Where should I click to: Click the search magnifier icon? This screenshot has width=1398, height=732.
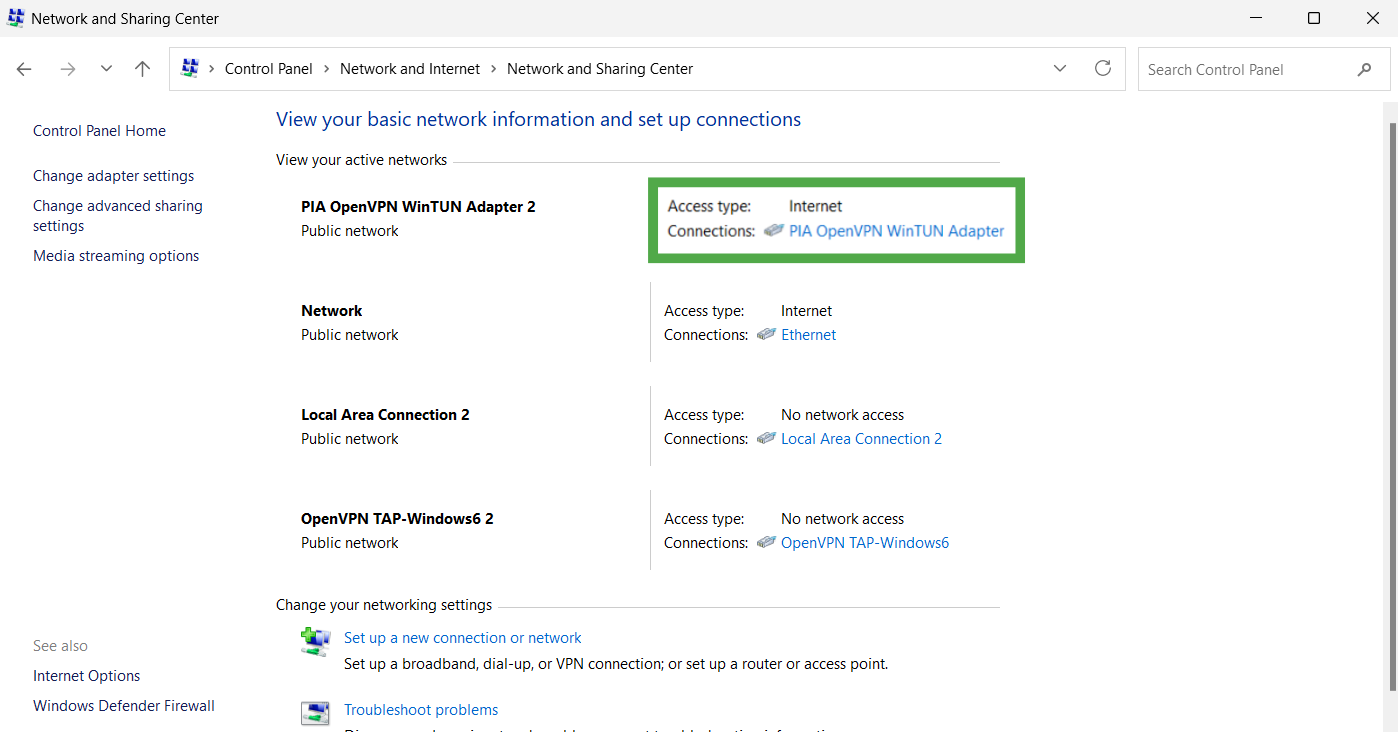tap(1364, 69)
